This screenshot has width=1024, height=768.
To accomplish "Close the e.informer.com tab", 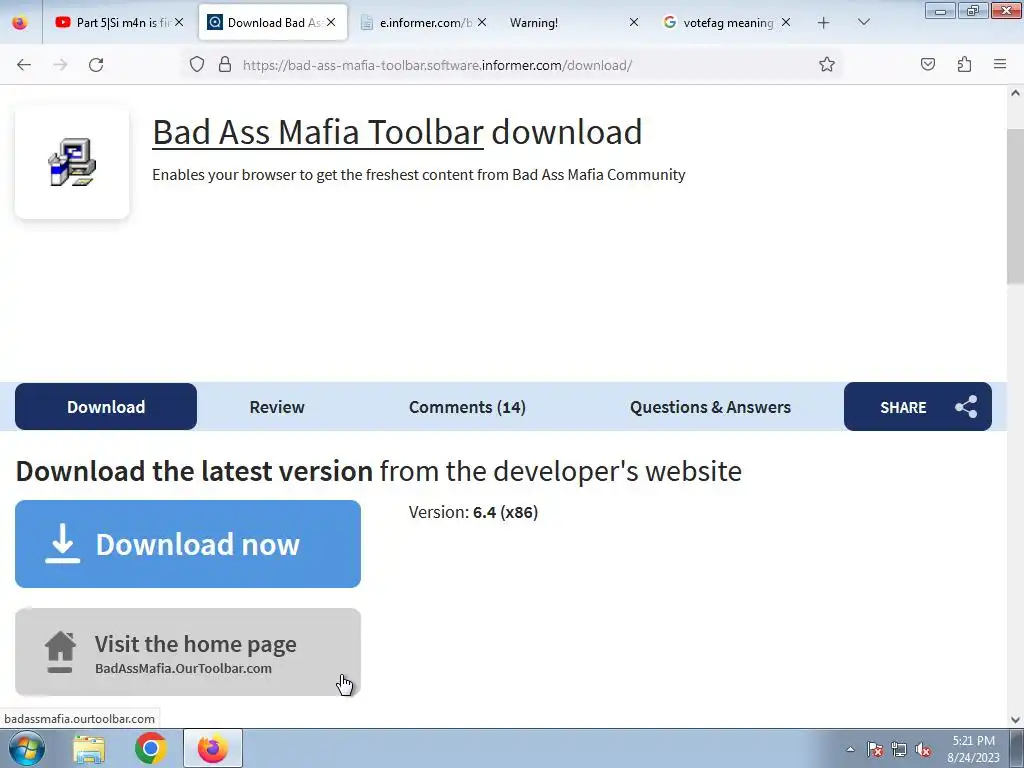I will pyautogui.click(x=482, y=23).
